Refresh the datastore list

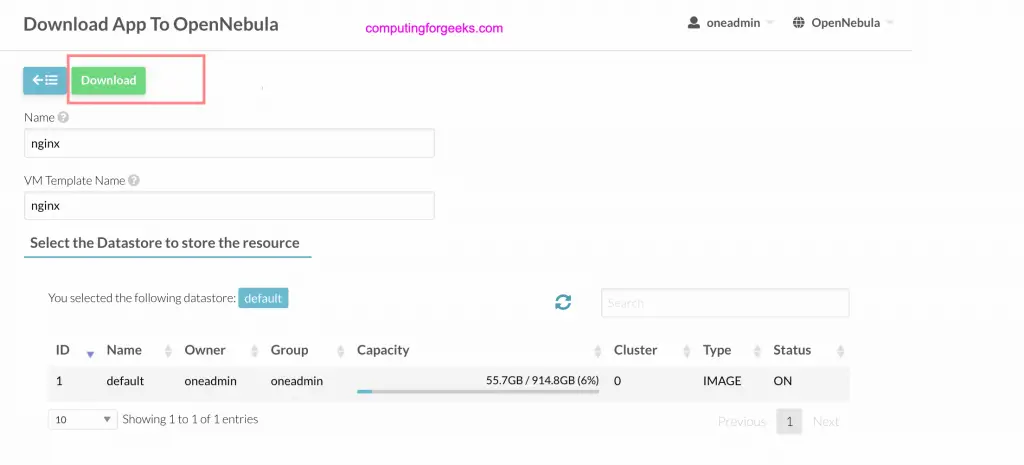[563, 302]
